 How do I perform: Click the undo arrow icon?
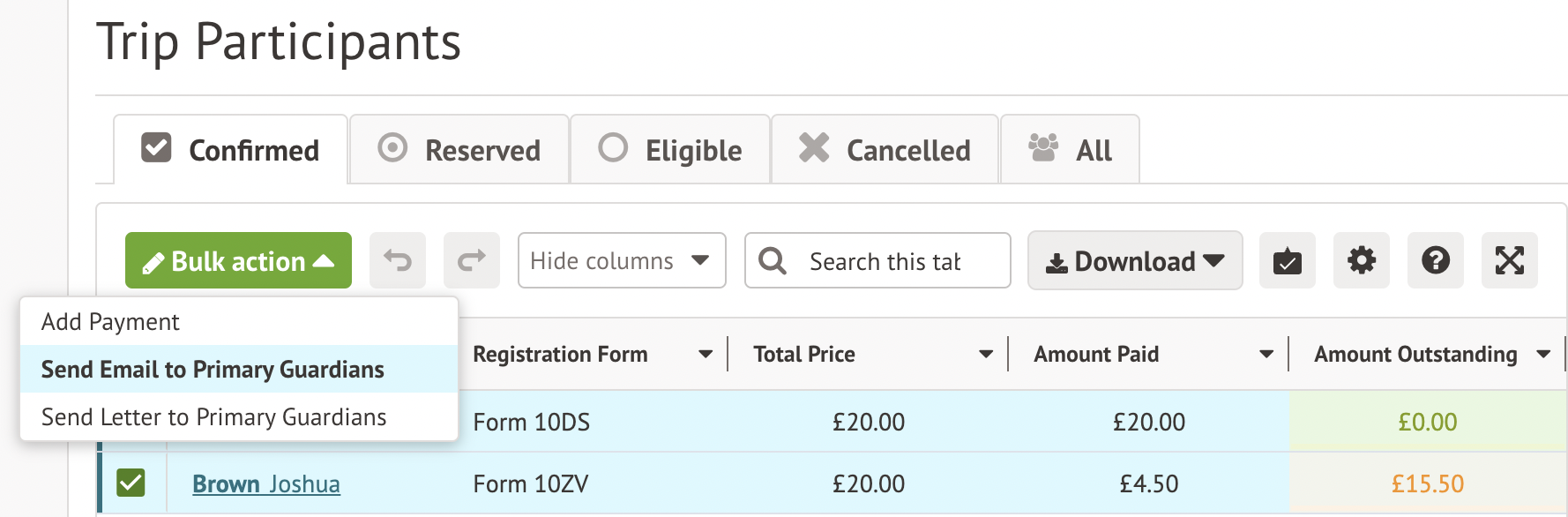click(x=398, y=260)
